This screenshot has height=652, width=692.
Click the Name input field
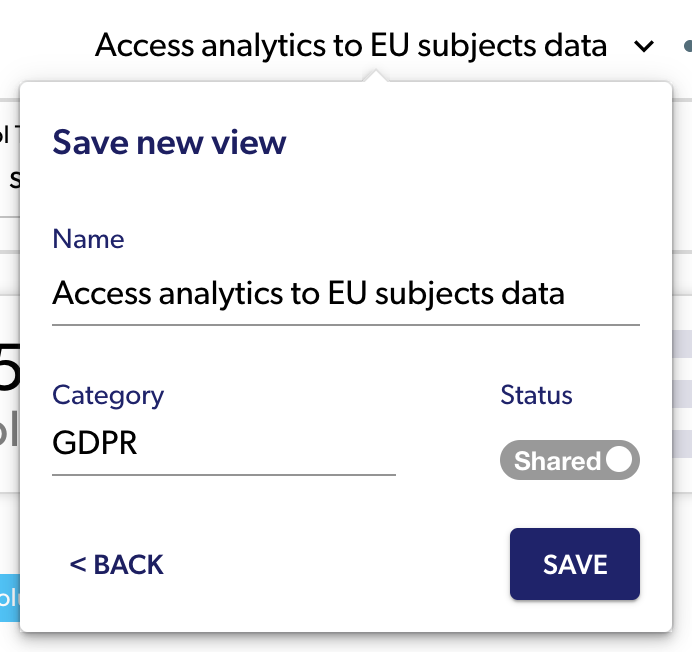pos(345,294)
